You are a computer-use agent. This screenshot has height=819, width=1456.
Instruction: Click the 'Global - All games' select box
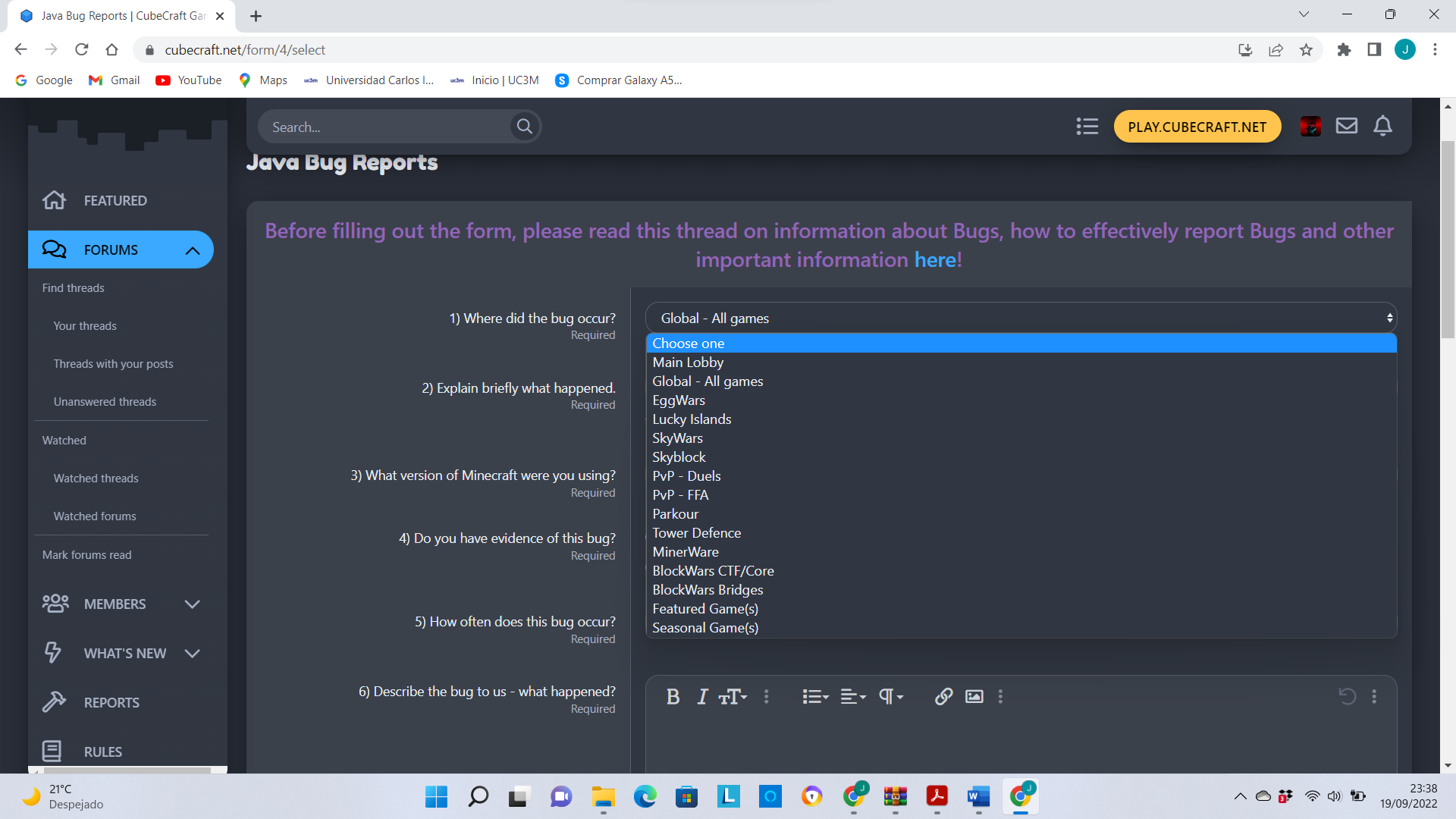point(1021,318)
